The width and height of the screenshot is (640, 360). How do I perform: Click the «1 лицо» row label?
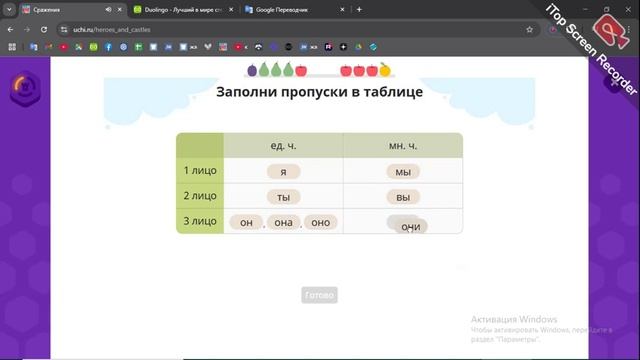coord(200,170)
